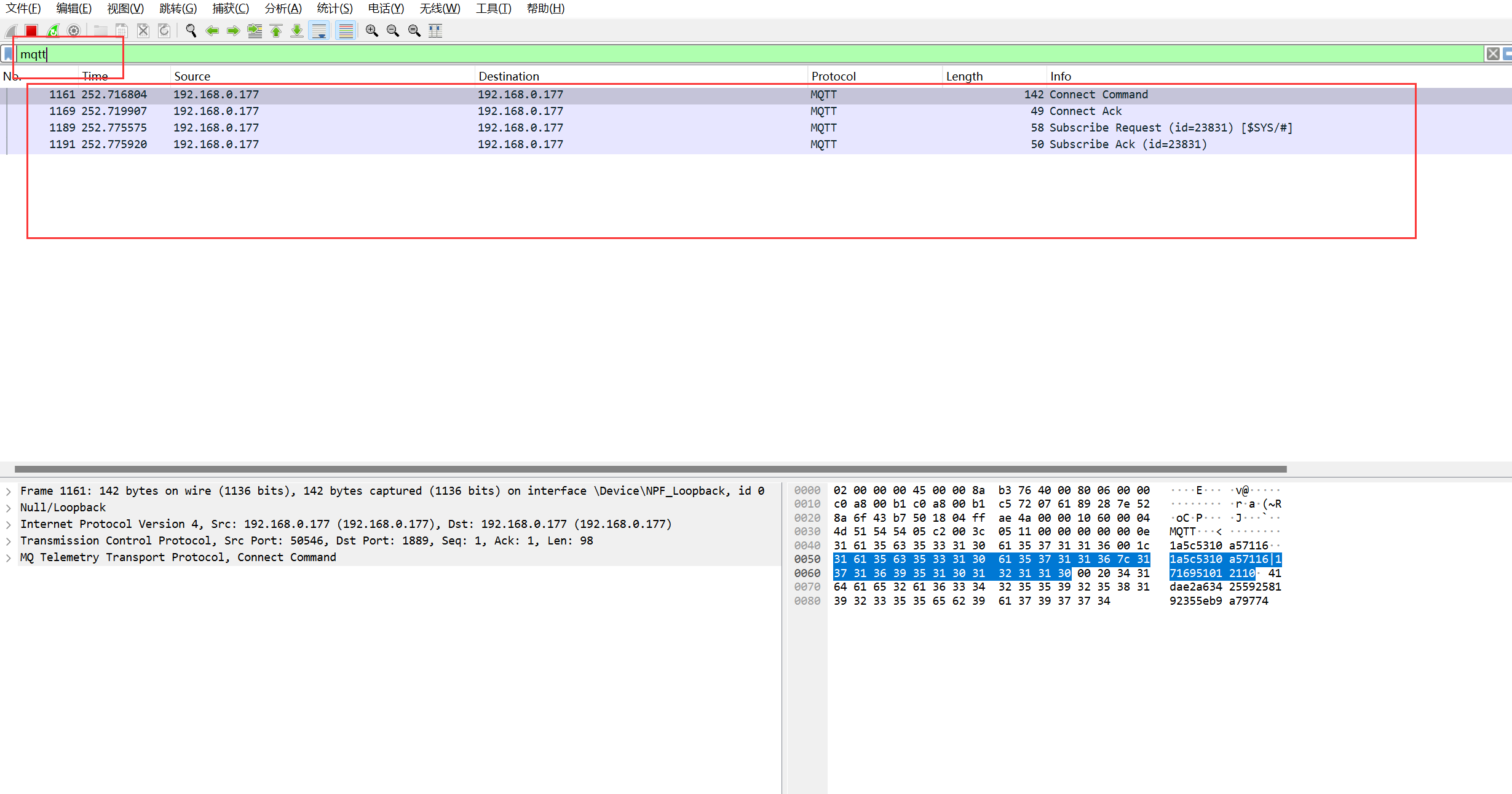
Task: Jump to the last packet
Action: (297, 30)
